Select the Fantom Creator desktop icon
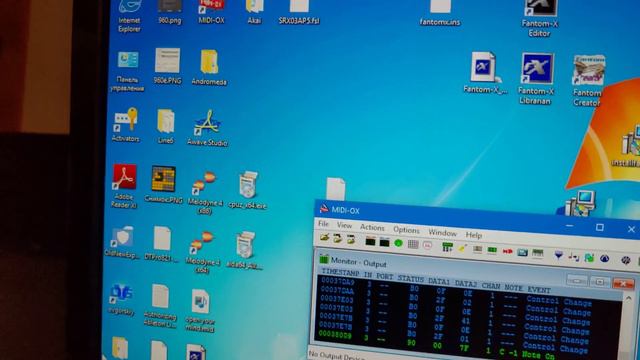Viewport: 640px width, 360px height. coord(588,81)
